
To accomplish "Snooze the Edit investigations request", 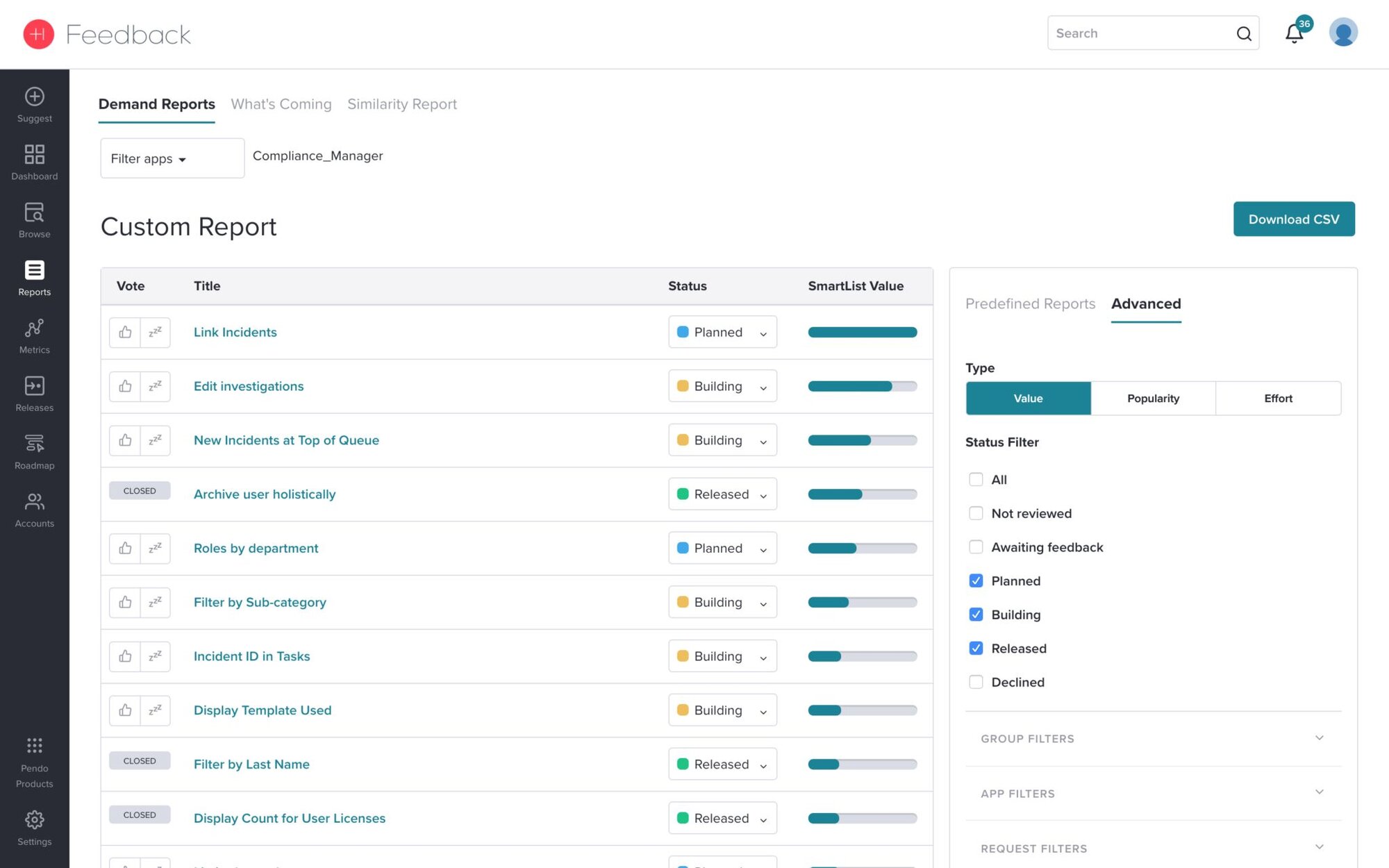I will [x=156, y=386].
